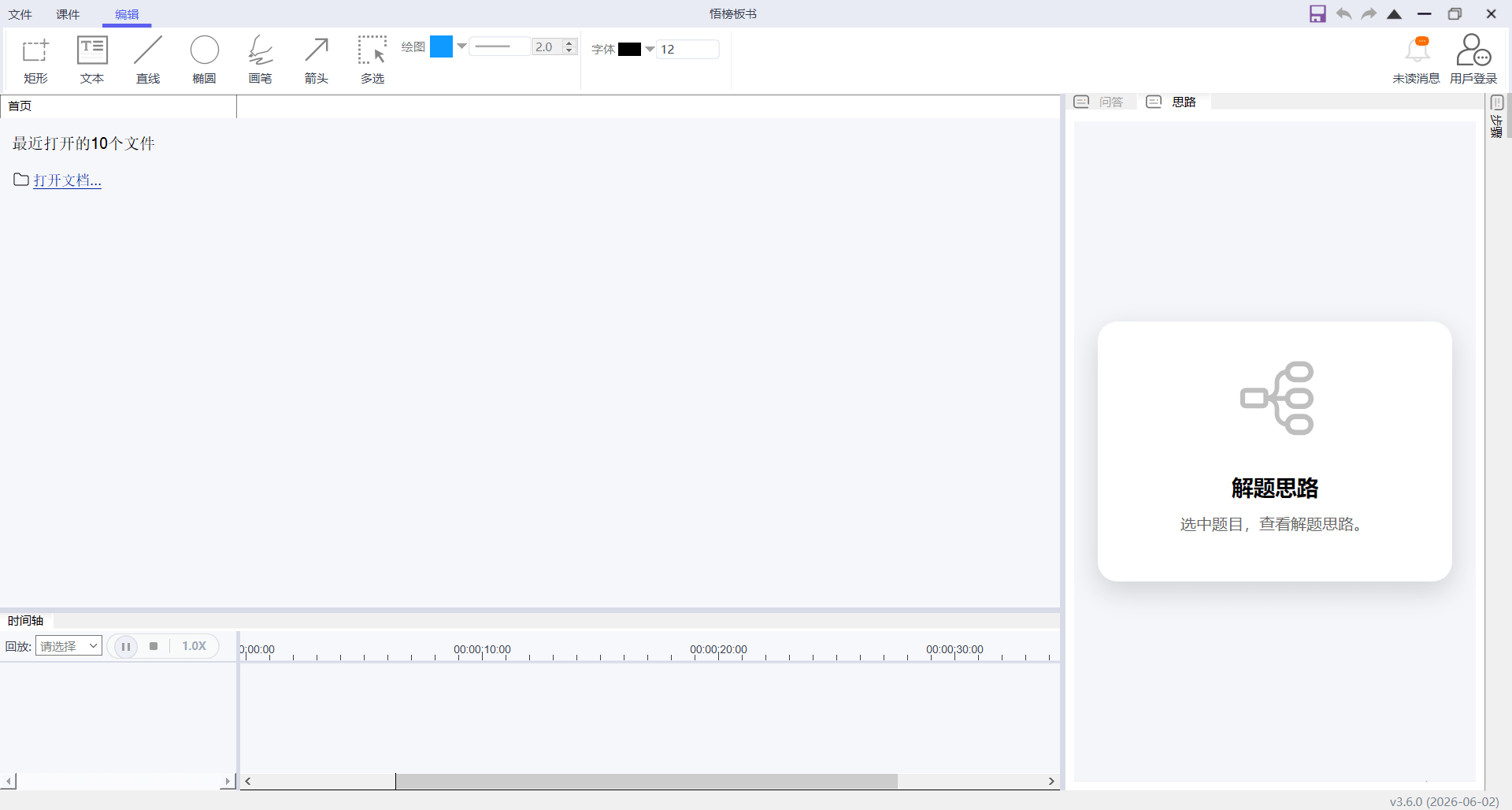The width and height of the screenshot is (1512, 810).
Task: Decrease line width with down stepper
Action: pos(569,51)
